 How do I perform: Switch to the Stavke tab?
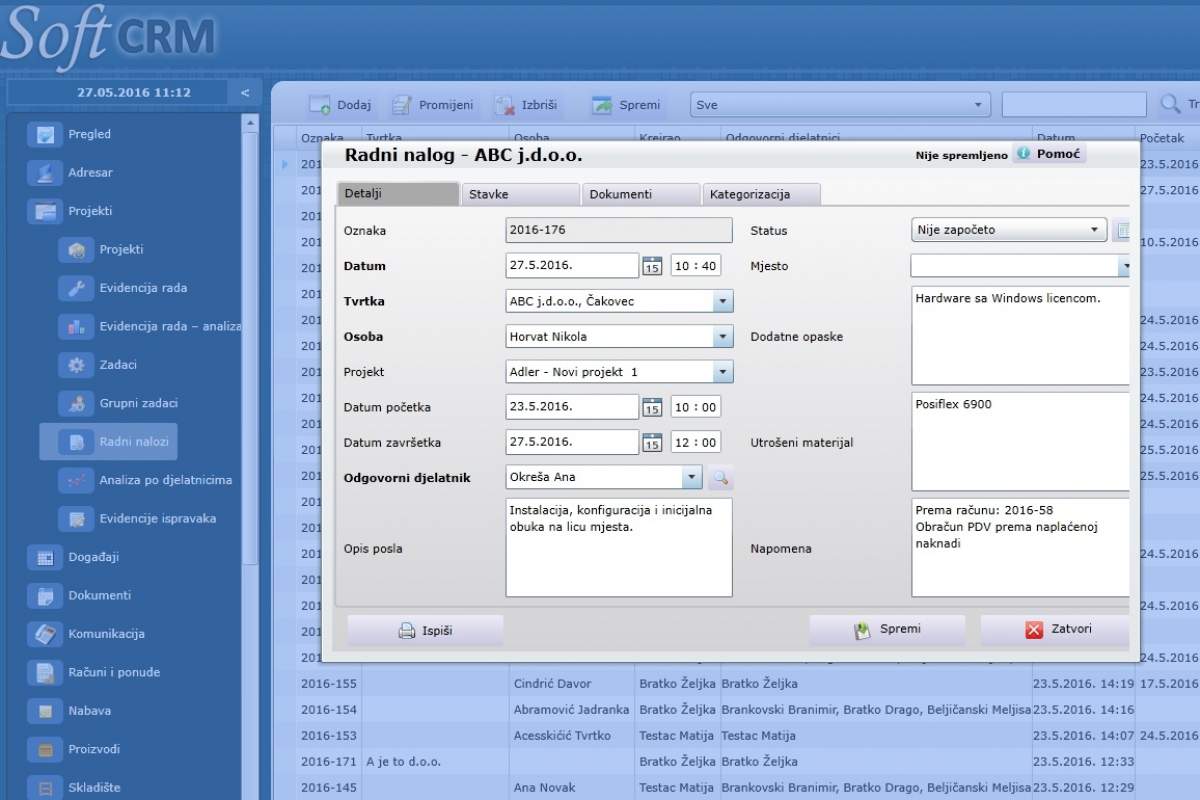coord(520,194)
